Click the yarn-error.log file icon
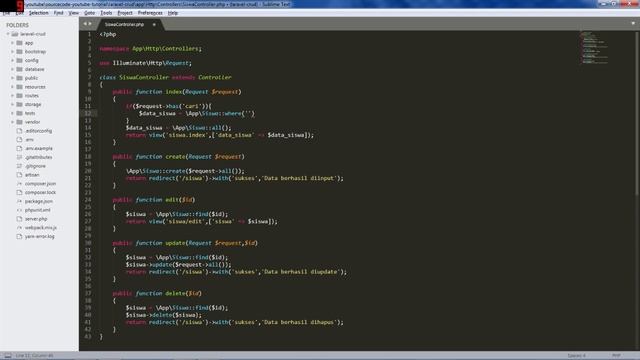 (x=19, y=236)
